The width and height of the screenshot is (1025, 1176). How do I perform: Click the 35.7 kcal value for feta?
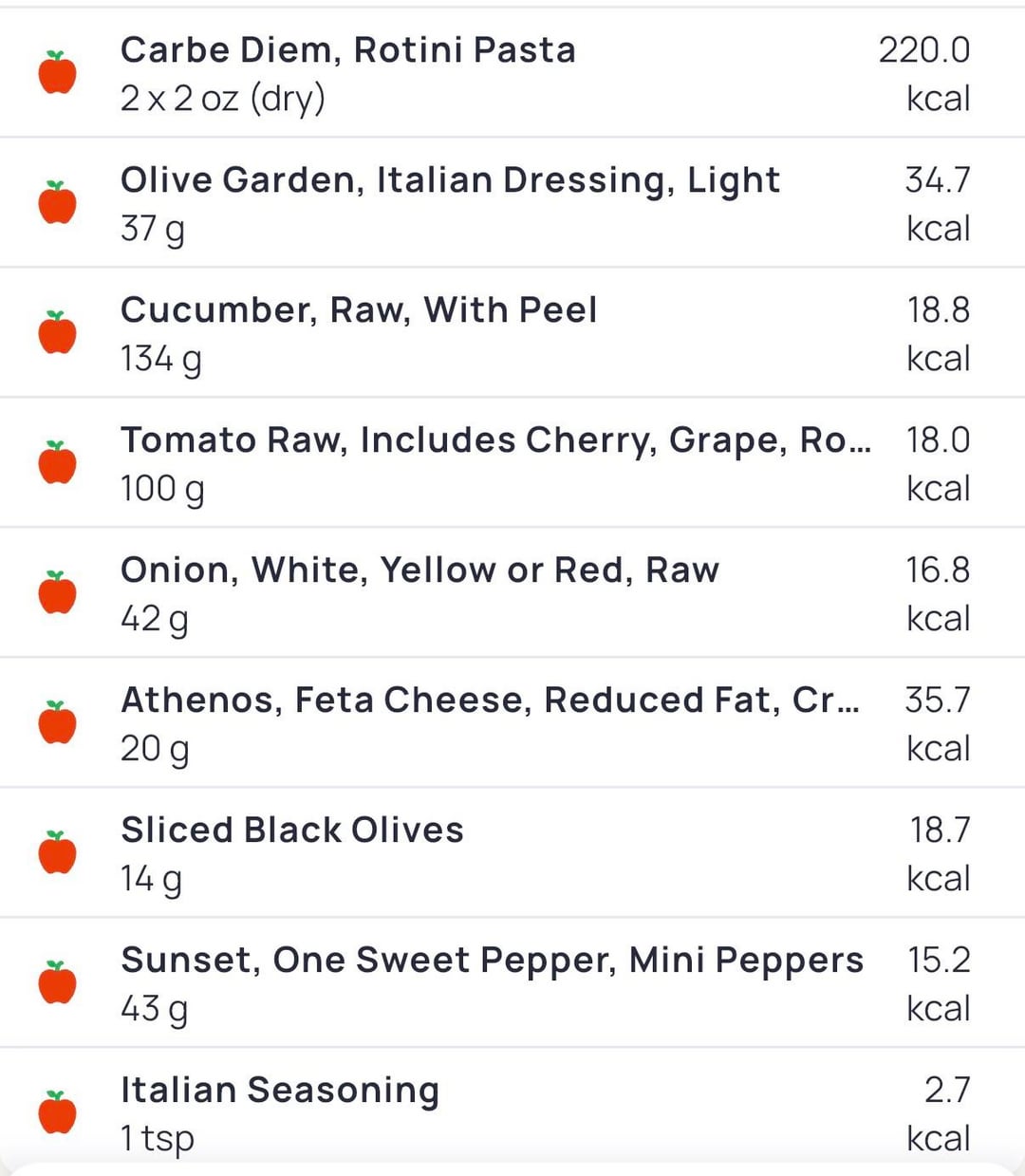938,700
